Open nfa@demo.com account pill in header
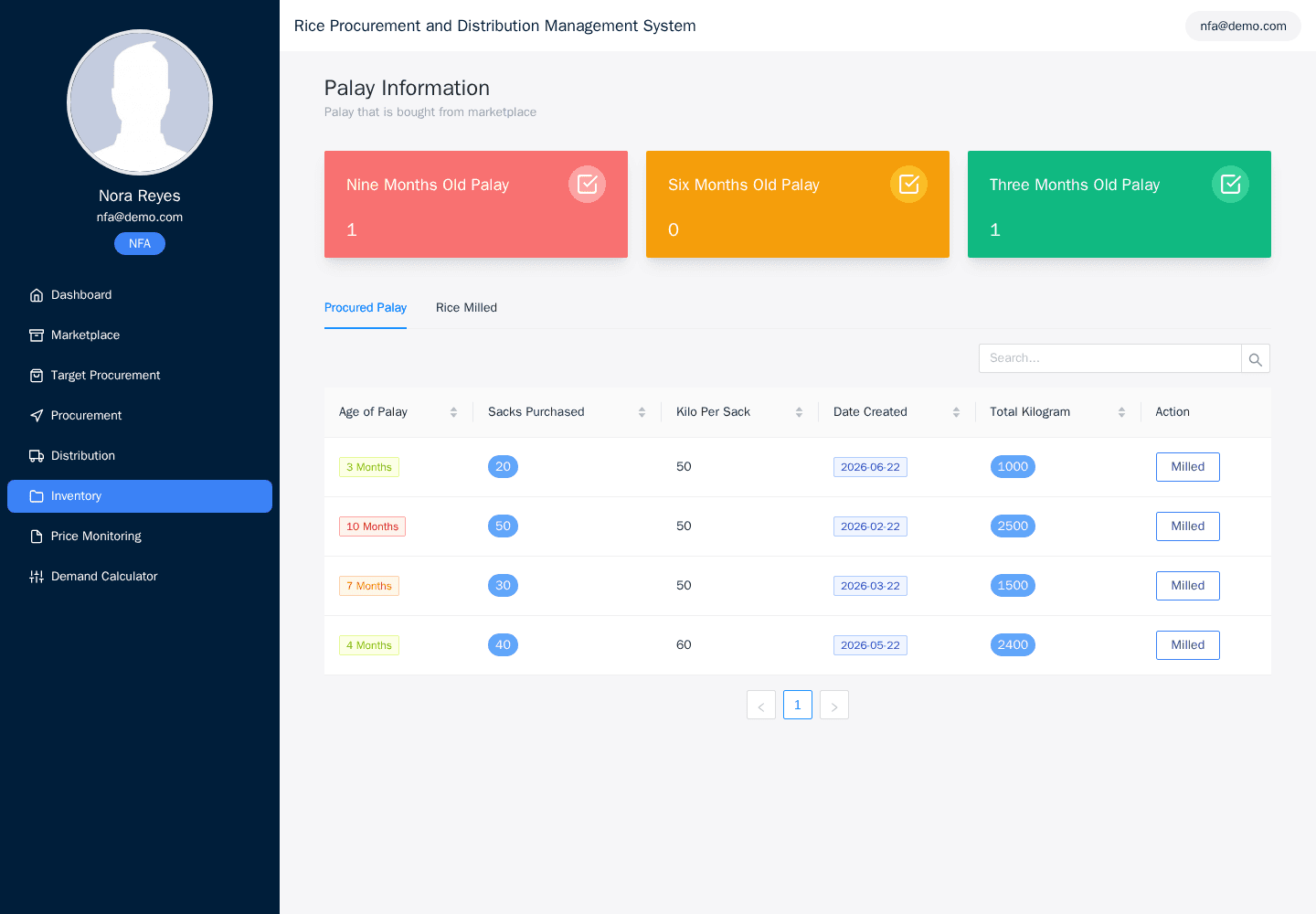The image size is (1316, 914). click(x=1243, y=27)
